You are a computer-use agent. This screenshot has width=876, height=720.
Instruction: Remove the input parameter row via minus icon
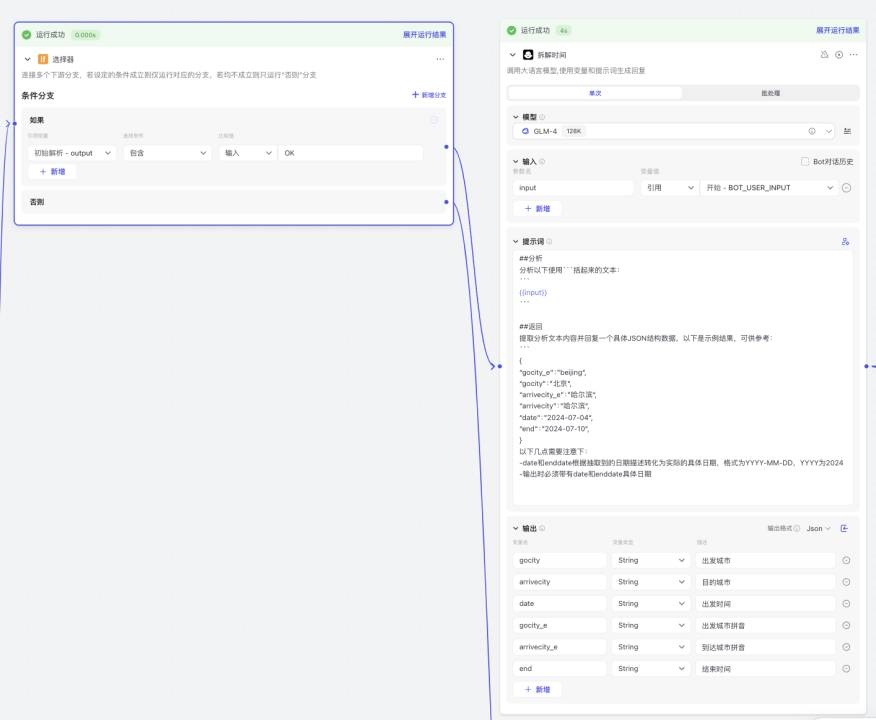click(846, 188)
